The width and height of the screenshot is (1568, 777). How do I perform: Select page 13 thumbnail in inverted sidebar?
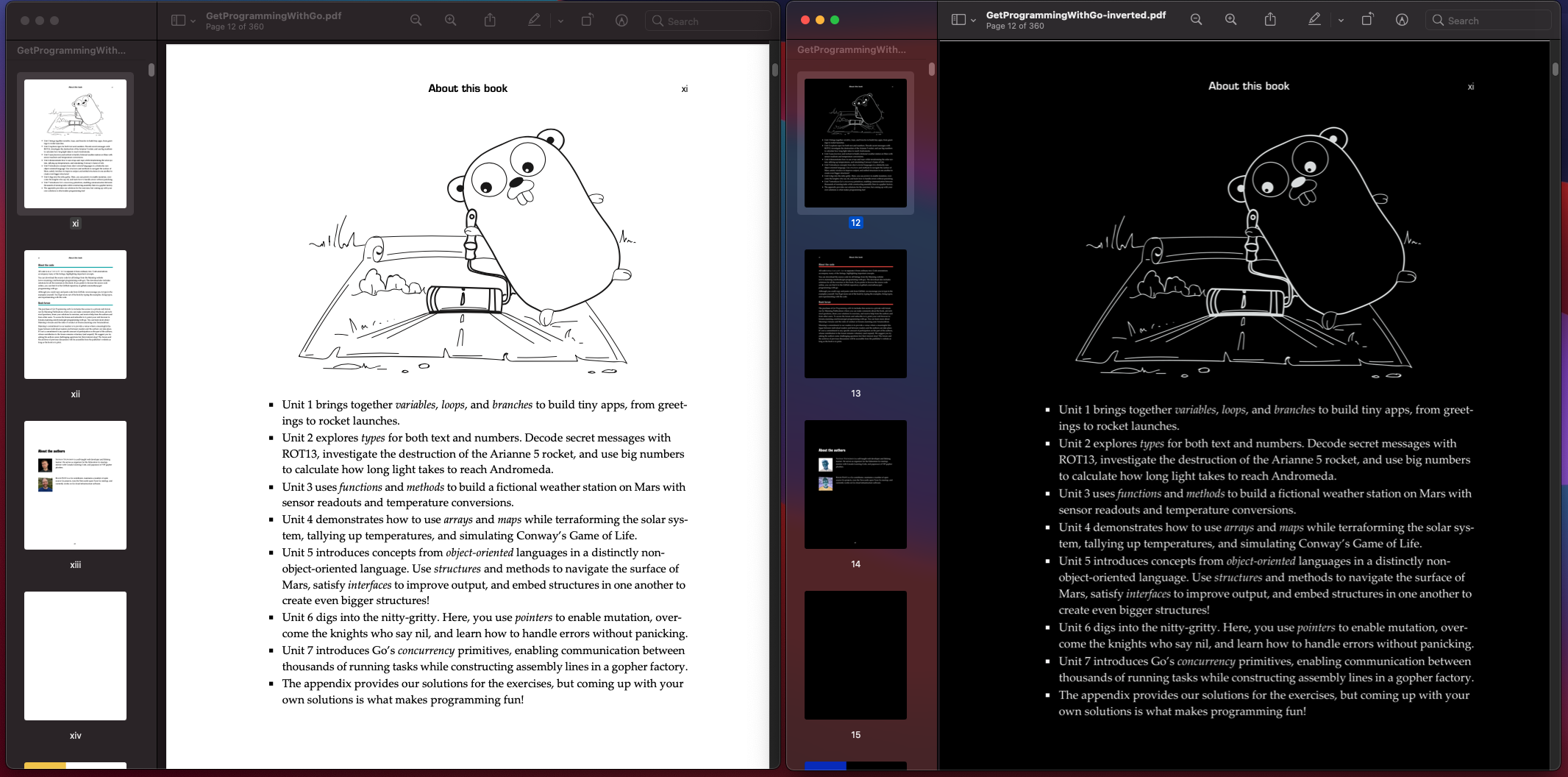coord(855,313)
